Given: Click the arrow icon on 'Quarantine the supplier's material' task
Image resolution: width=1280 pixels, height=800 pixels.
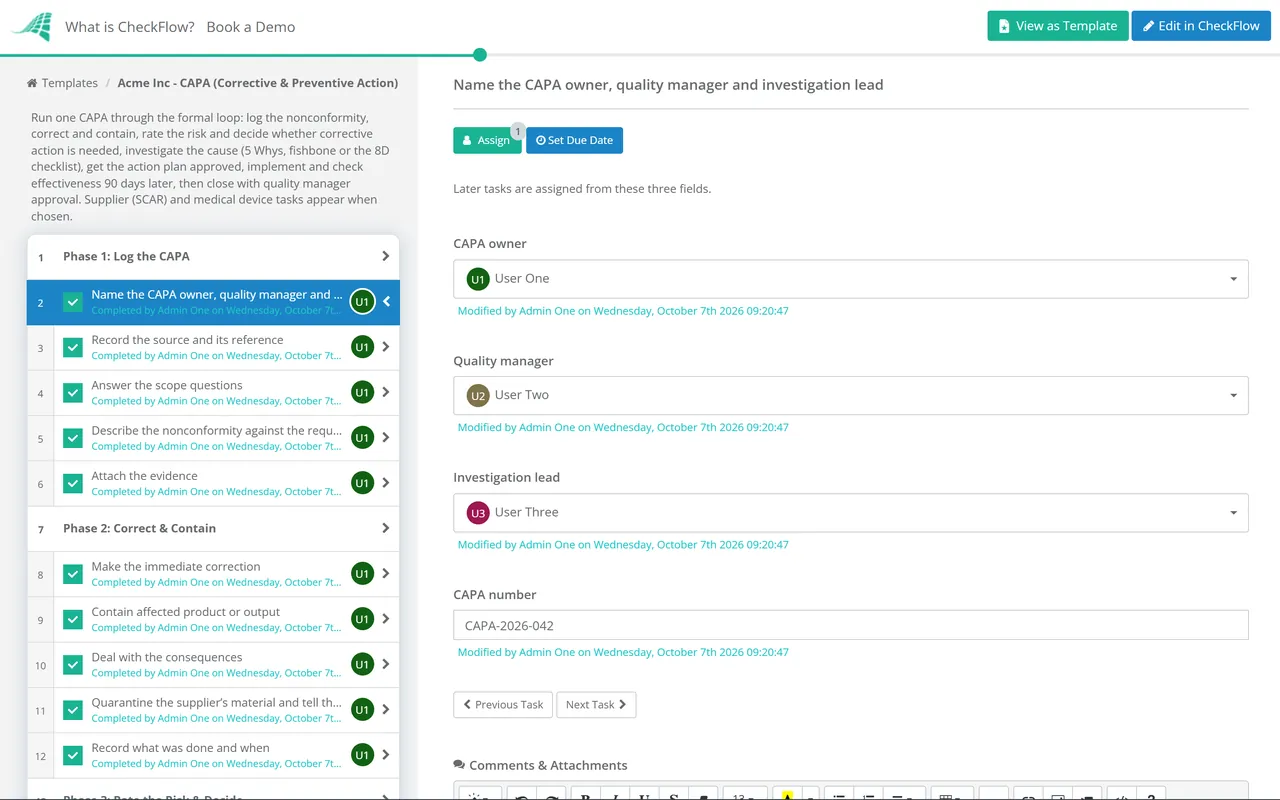Looking at the screenshot, I should click(386, 710).
